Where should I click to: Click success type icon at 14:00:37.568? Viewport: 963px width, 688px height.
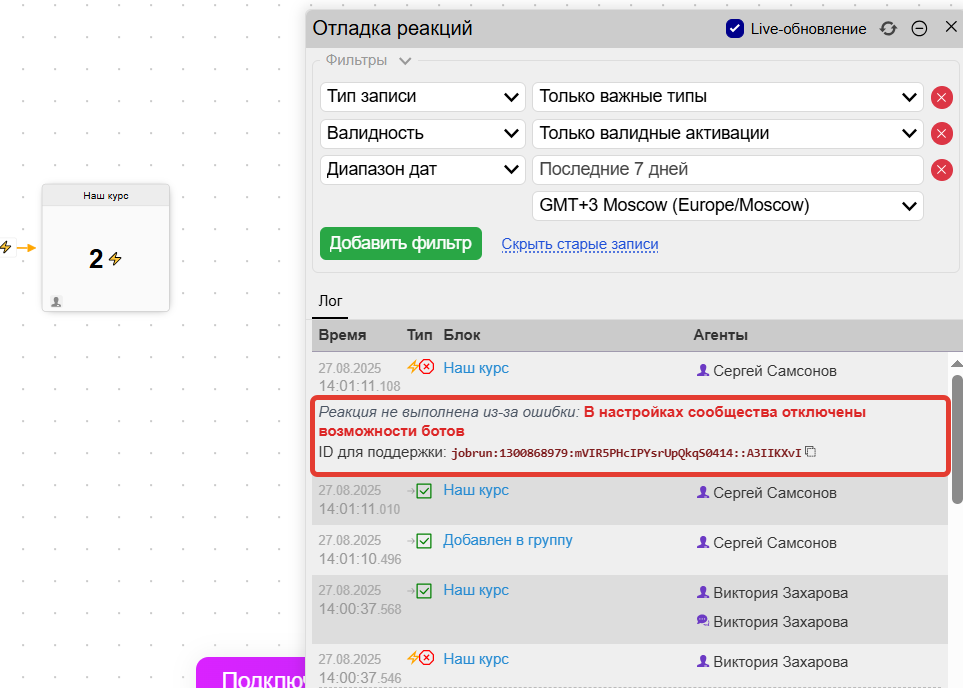point(424,591)
